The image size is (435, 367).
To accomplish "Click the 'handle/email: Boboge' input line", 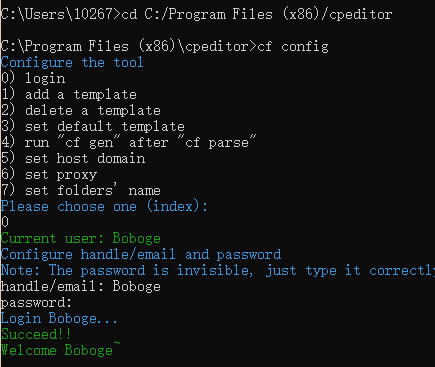I will coord(81,286).
